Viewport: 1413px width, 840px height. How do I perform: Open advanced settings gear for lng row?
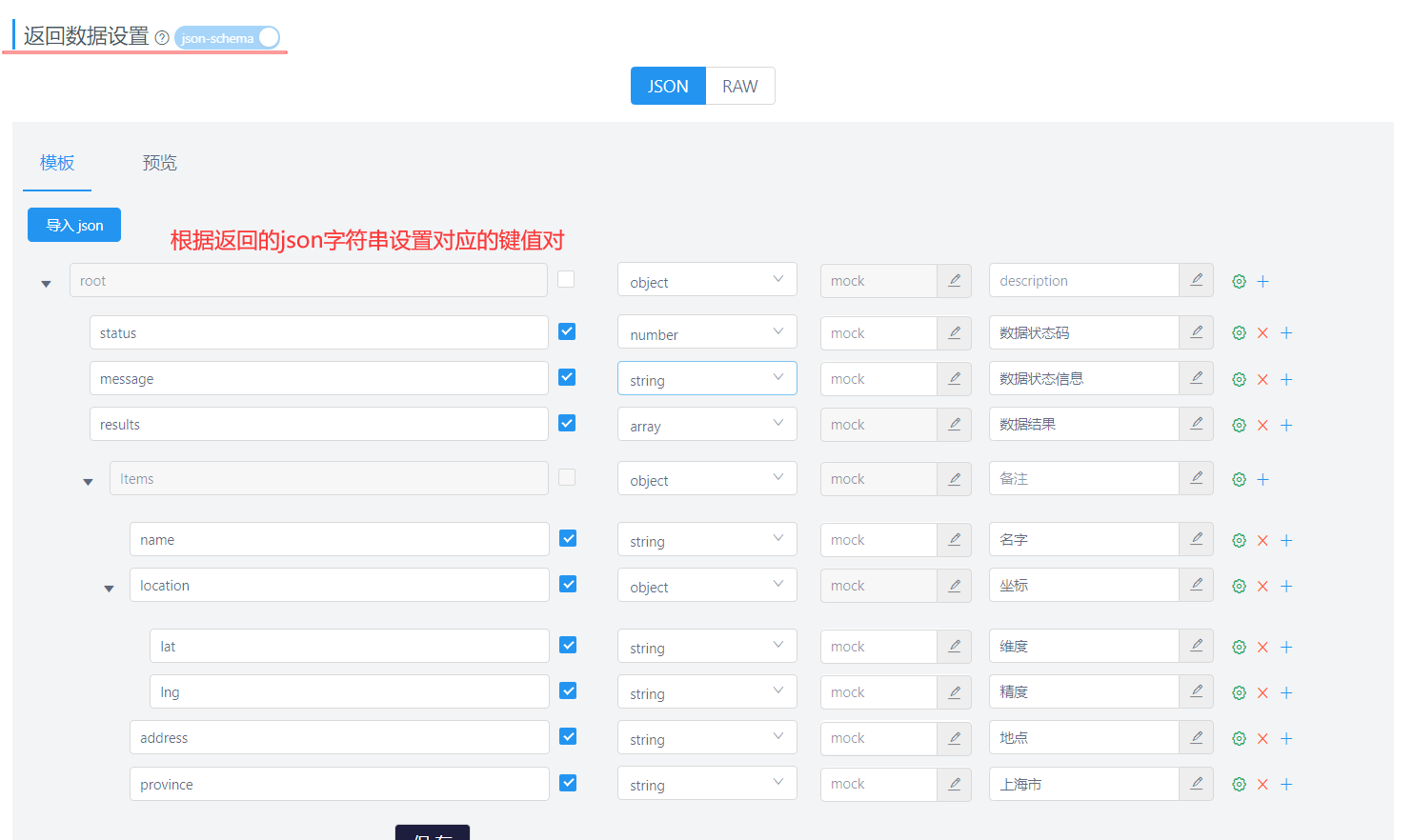tap(1239, 692)
